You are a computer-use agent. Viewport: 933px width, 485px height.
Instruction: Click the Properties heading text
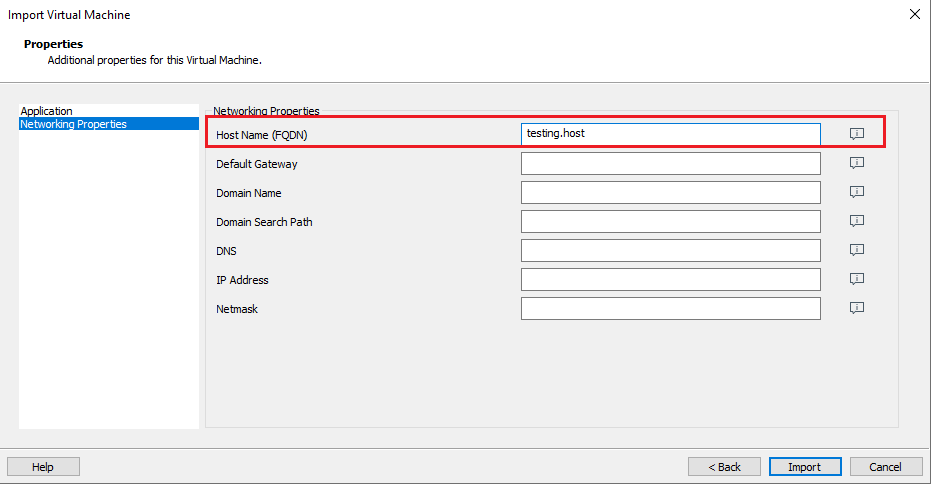pos(54,44)
